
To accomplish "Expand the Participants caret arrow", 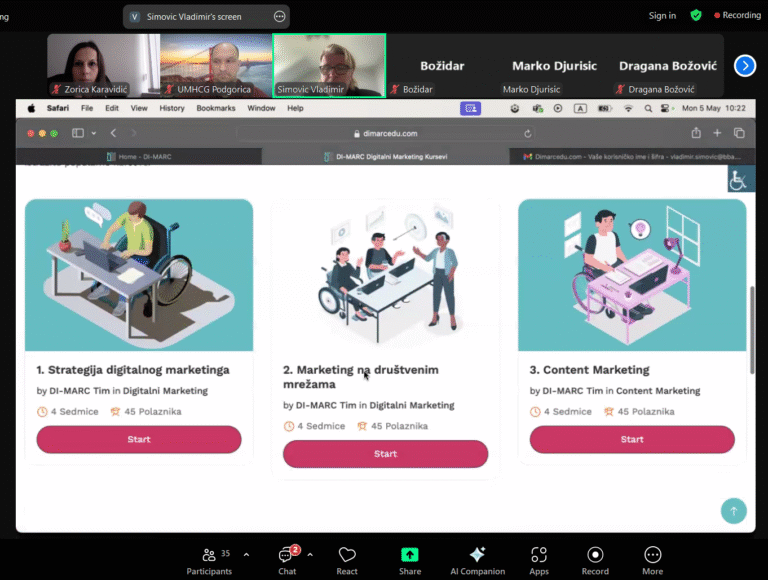I will (246, 554).
